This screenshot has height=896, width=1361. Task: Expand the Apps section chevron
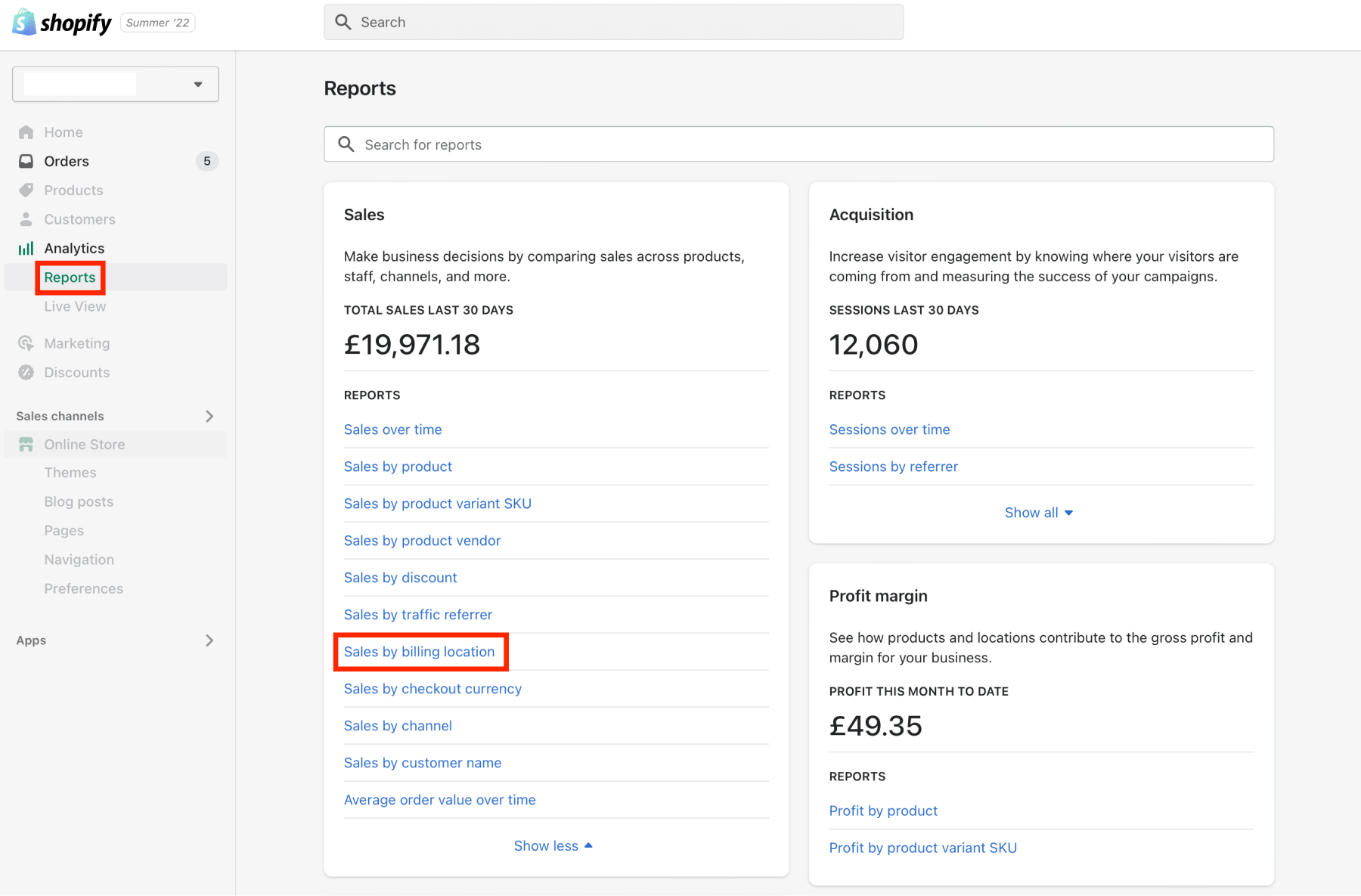pos(209,640)
